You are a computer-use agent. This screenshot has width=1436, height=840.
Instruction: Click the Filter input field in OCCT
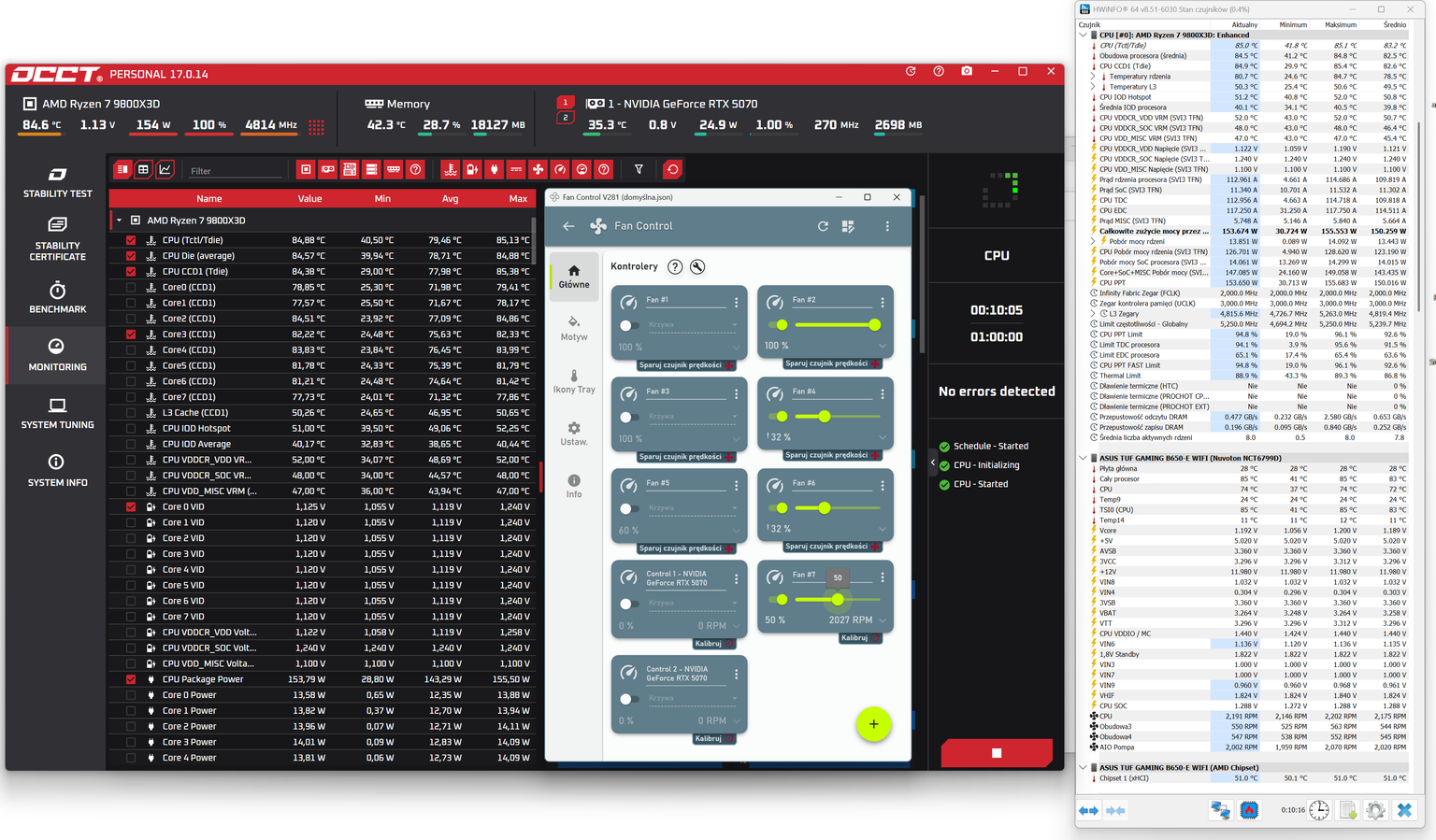pyautogui.click(x=234, y=170)
